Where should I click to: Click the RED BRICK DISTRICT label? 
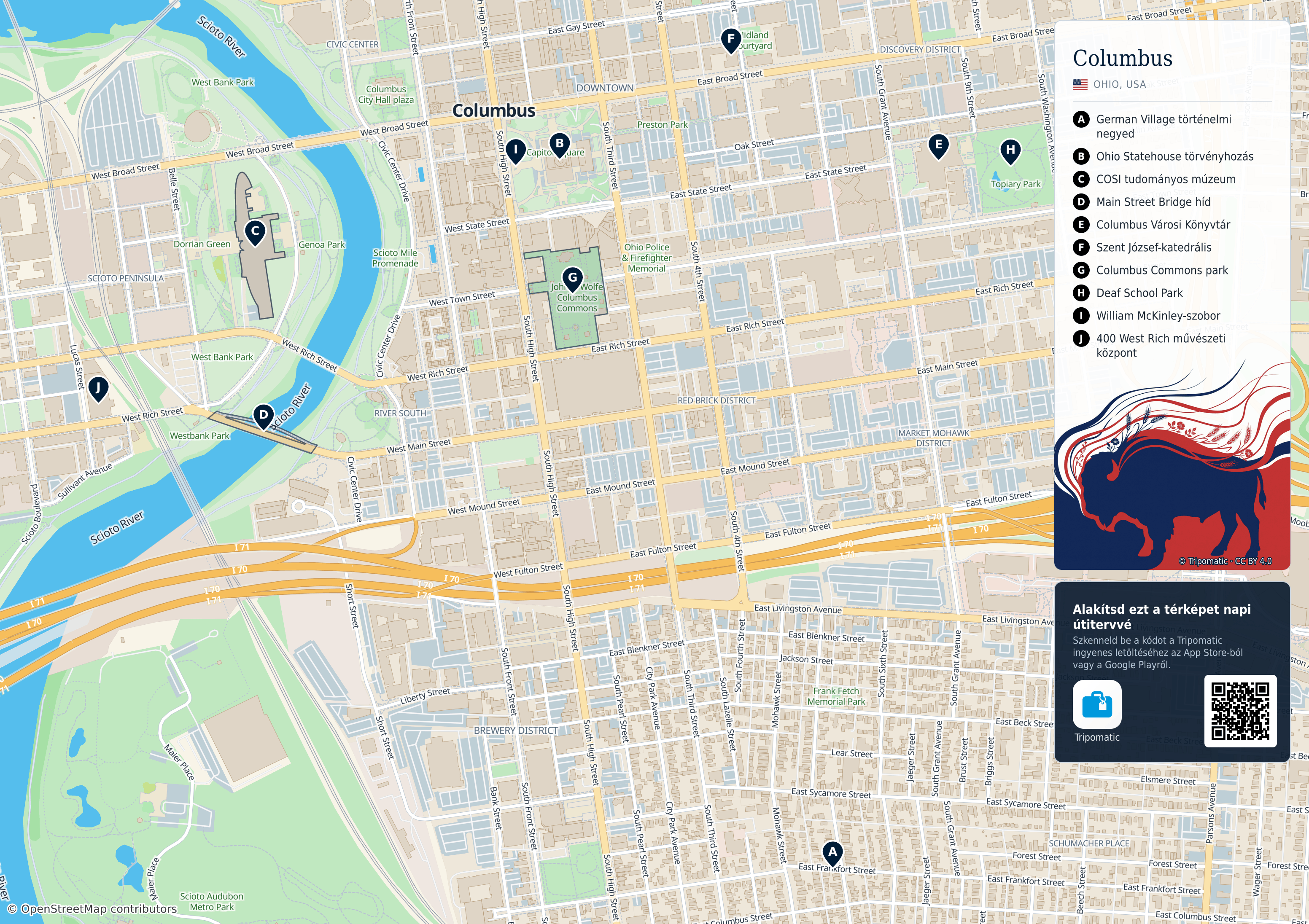716,401
